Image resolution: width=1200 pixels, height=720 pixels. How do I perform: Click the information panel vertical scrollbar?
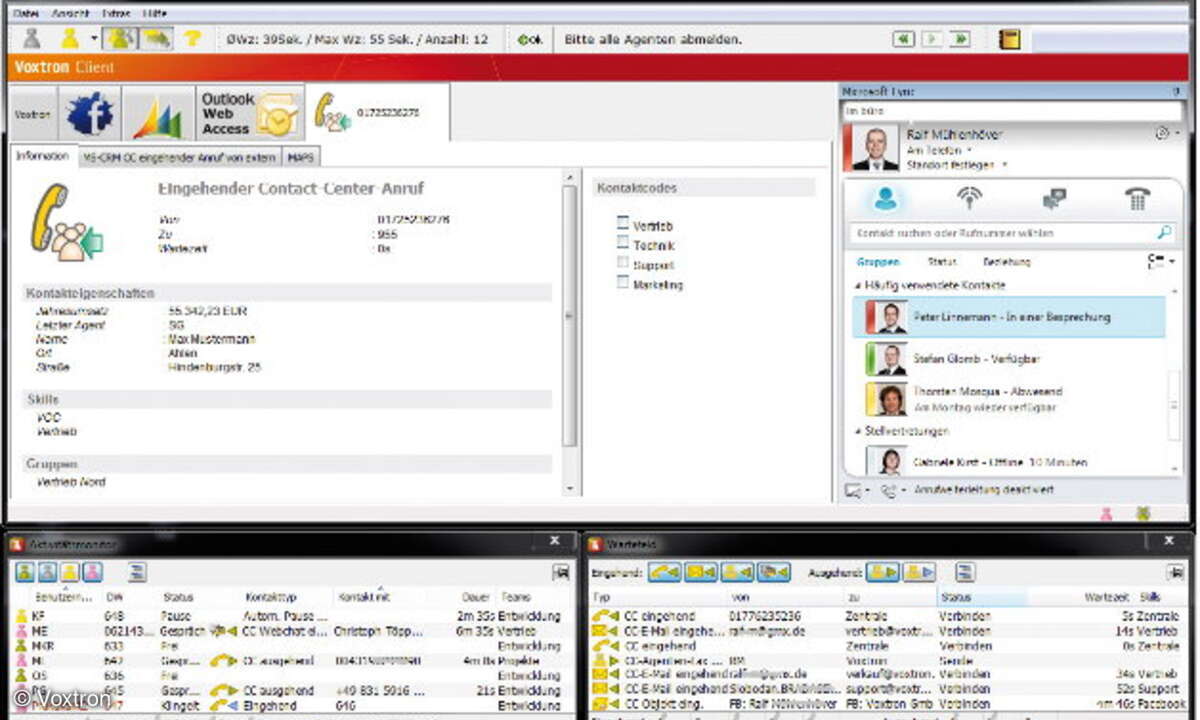[x=571, y=315]
